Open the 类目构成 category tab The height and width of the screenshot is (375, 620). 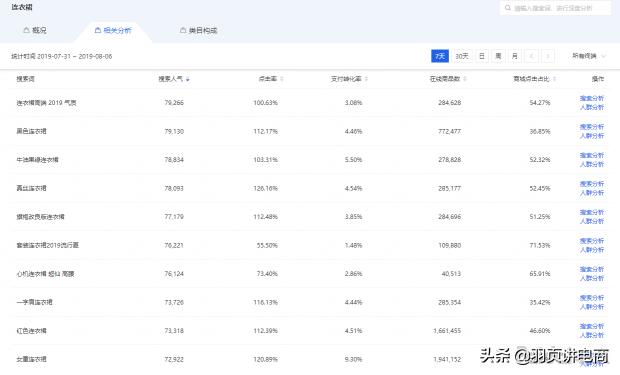198,30
